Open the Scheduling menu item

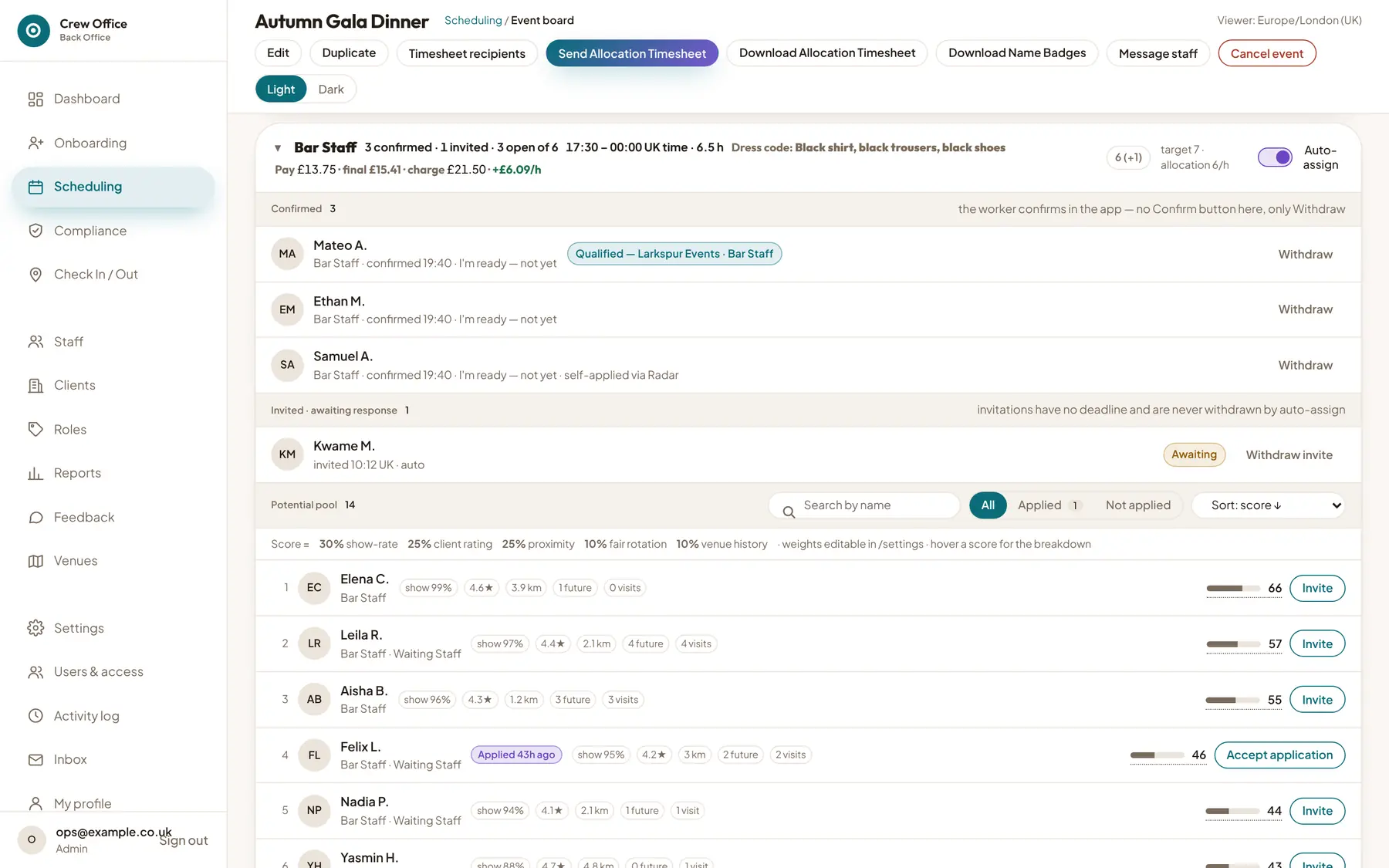click(113, 187)
